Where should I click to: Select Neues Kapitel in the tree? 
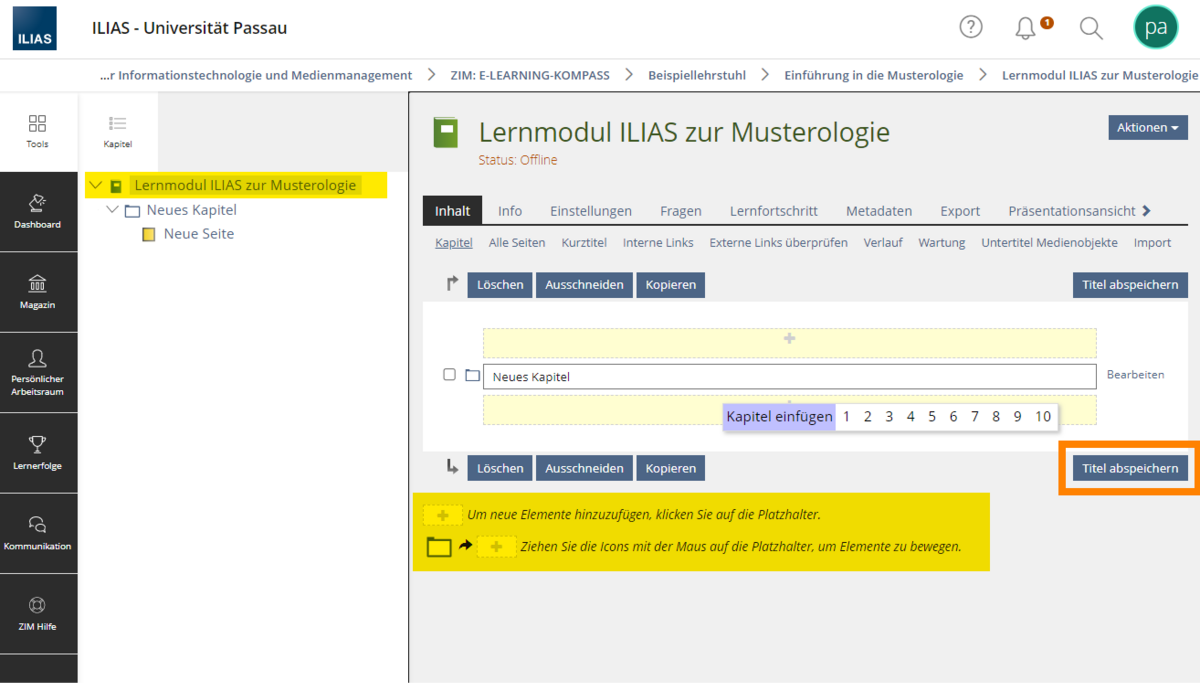click(192, 210)
